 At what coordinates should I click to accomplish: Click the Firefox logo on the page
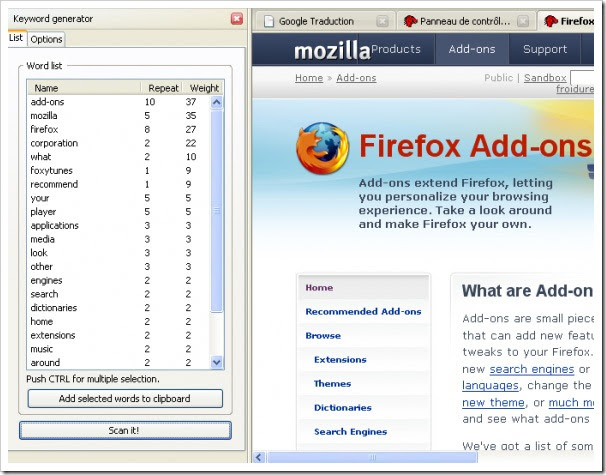click(x=323, y=148)
